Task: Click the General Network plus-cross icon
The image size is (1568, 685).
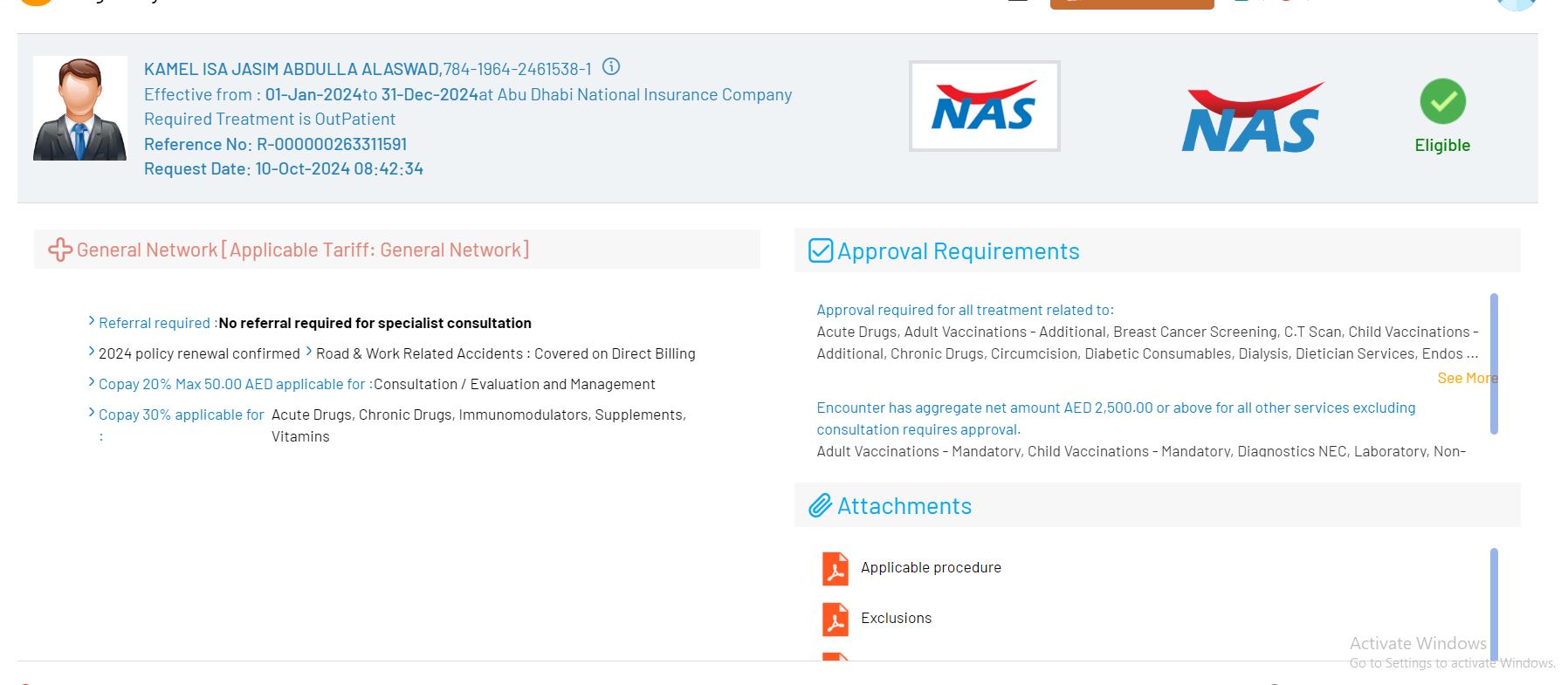Action: 60,250
